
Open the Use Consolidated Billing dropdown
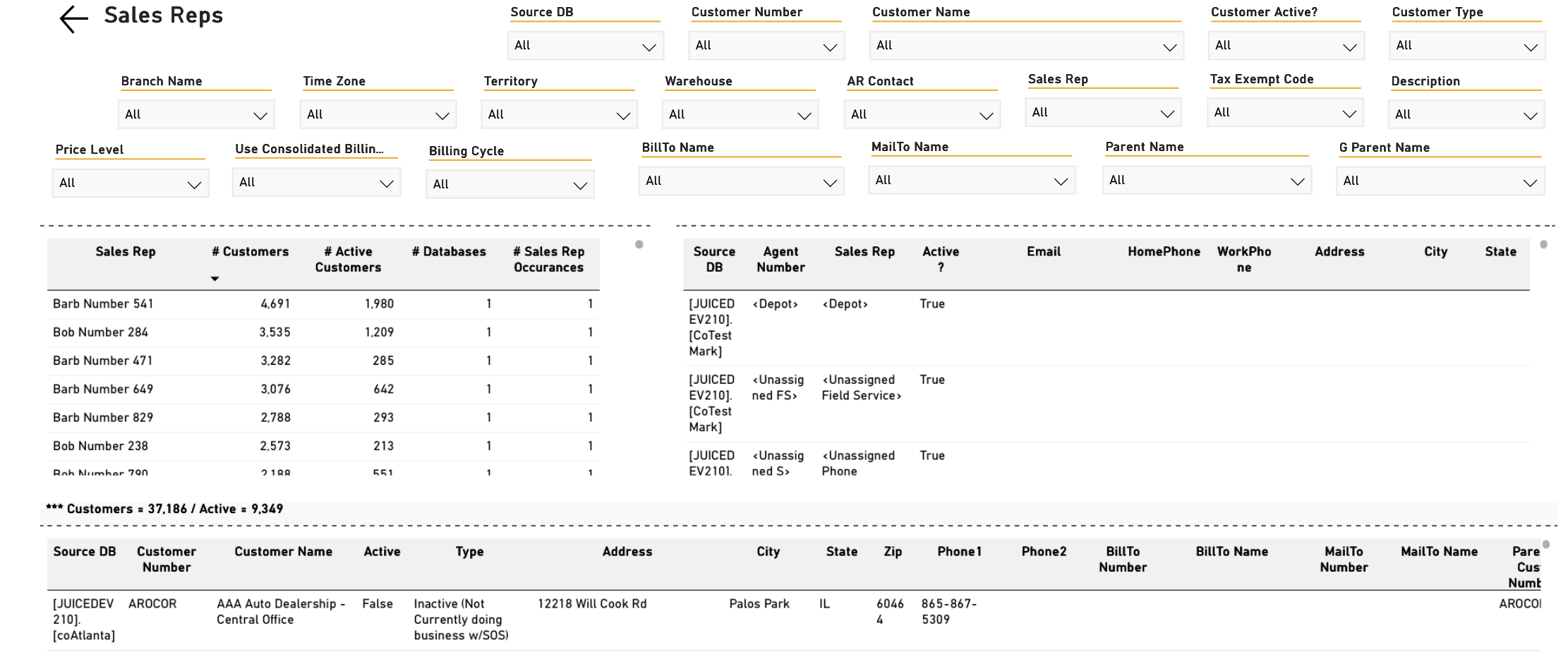[317, 182]
